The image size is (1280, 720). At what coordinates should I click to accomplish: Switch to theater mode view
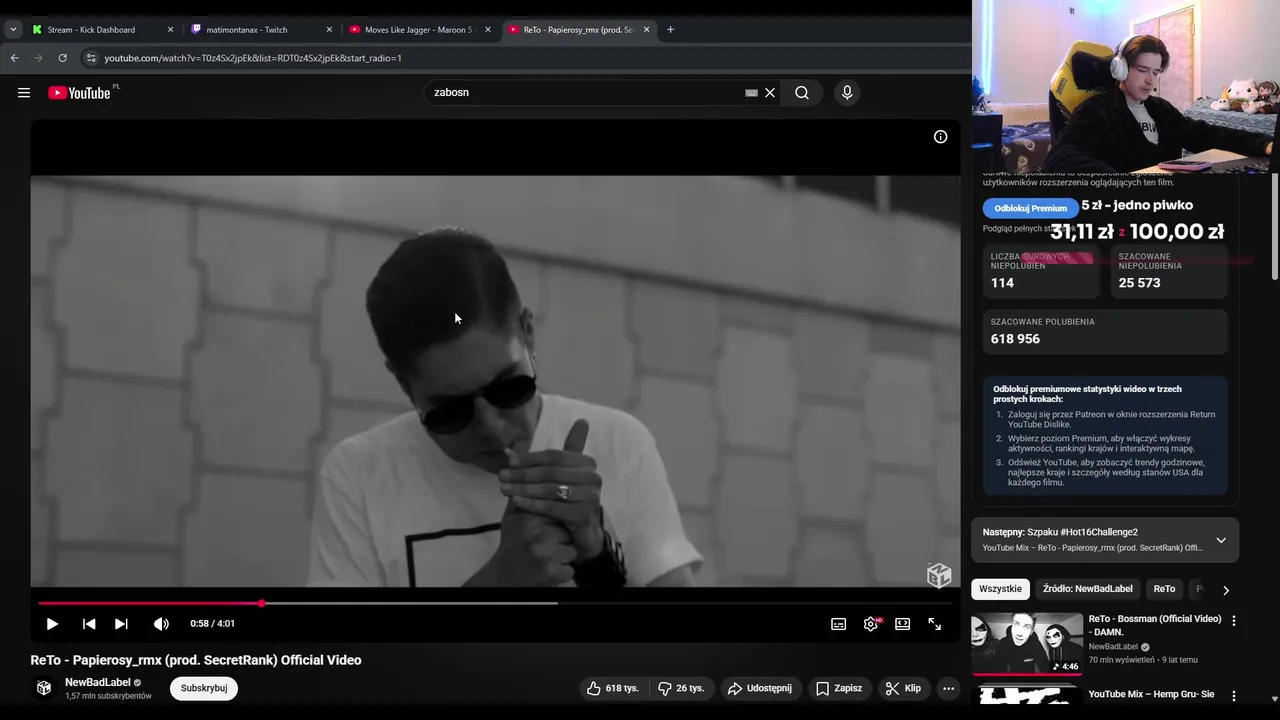(x=902, y=624)
